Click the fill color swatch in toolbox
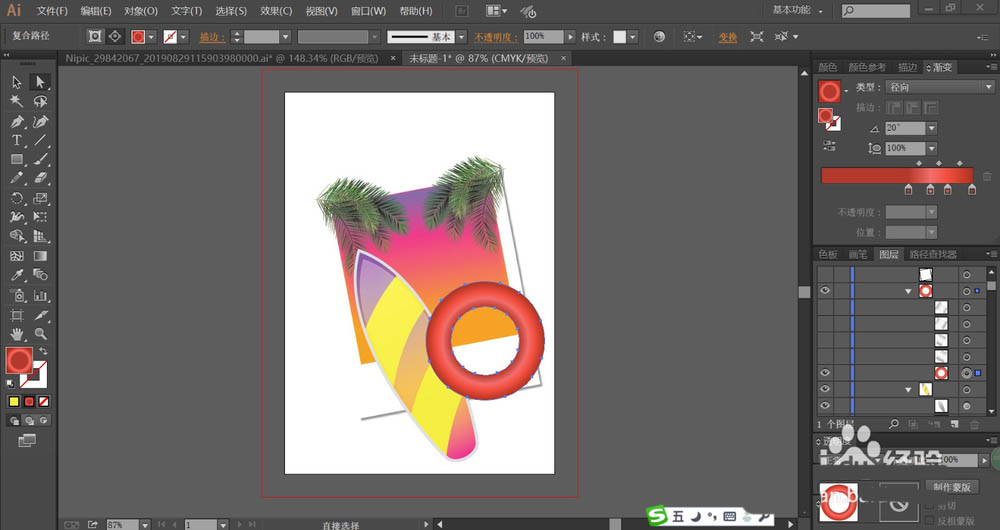The height and width of the screenshot is (530, 1000). pos(19,360)
